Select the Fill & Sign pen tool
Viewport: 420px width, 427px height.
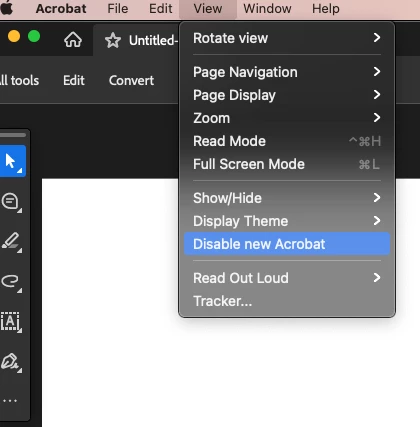pyautogui.click(x=11, y=362)
